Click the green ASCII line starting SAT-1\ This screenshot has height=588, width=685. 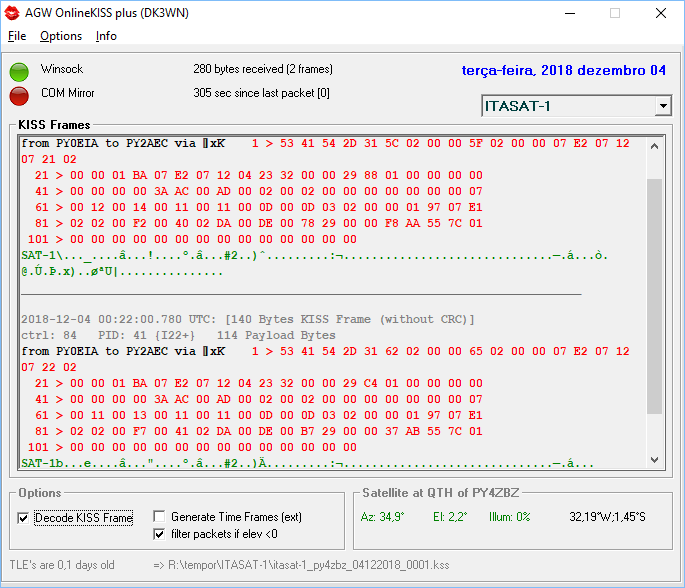point(315,256)
